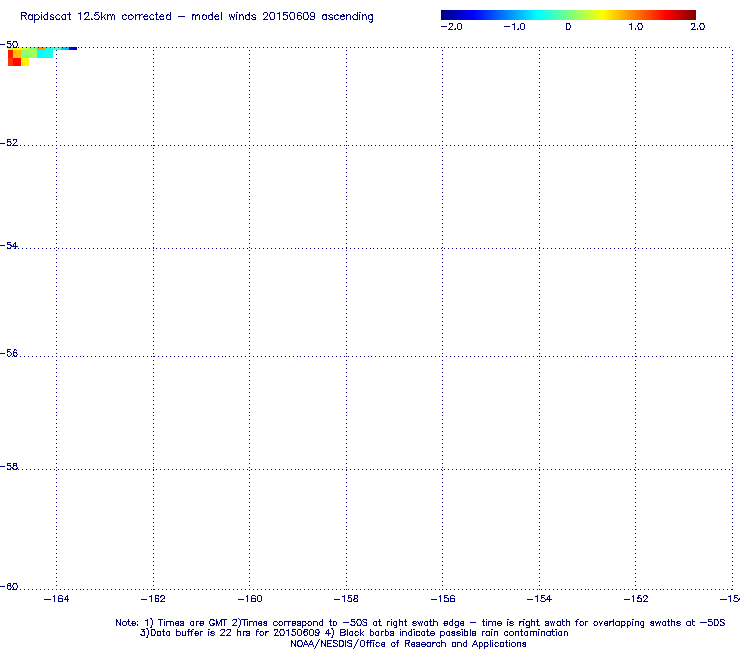Click the '-162' longitude axis label
740x650 pixels.
pyautogui.click(x=153, y=599)
